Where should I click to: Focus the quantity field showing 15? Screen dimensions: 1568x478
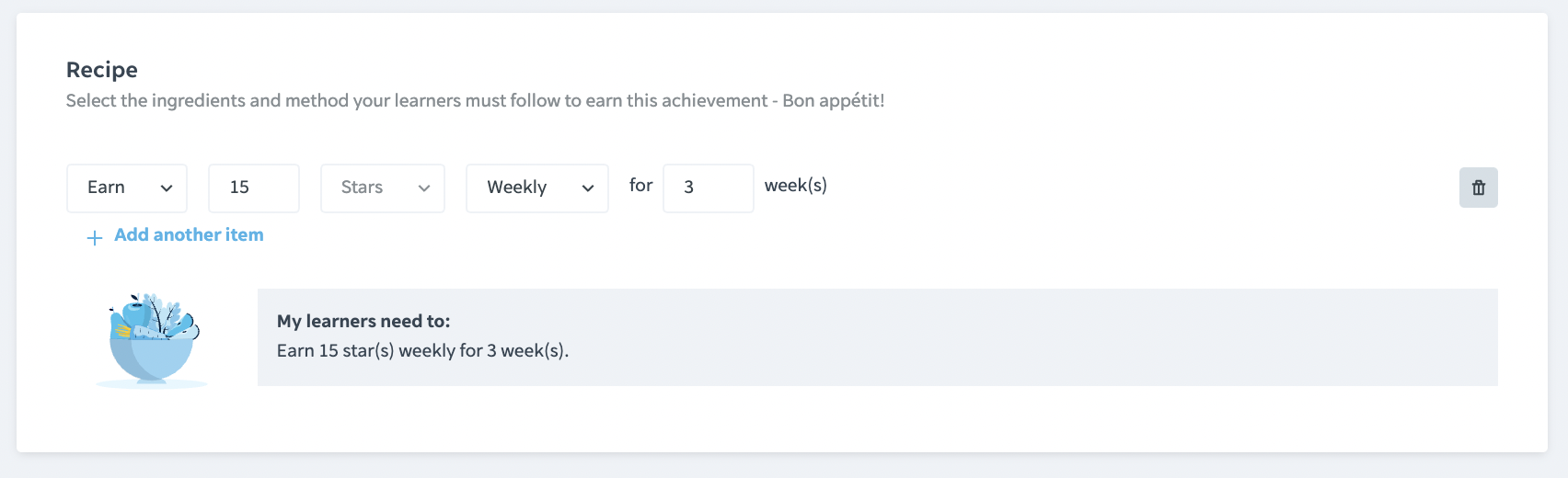click(254, 188)
